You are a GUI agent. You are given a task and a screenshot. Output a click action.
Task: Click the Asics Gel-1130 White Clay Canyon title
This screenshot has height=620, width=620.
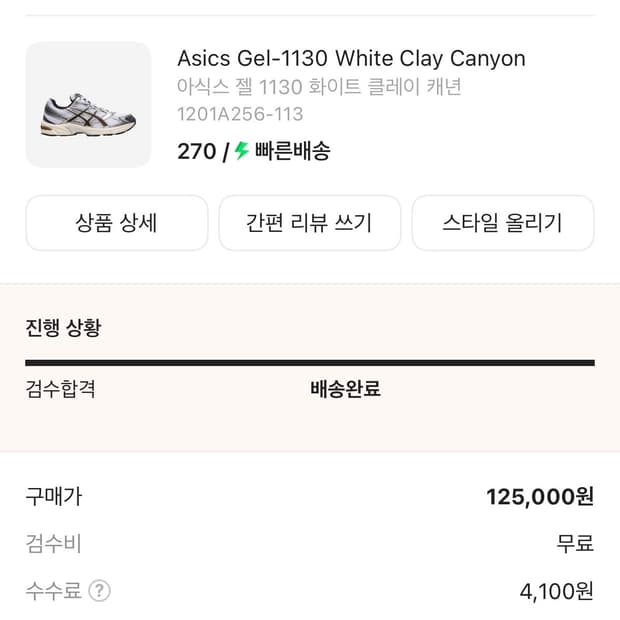pos(351,58)
